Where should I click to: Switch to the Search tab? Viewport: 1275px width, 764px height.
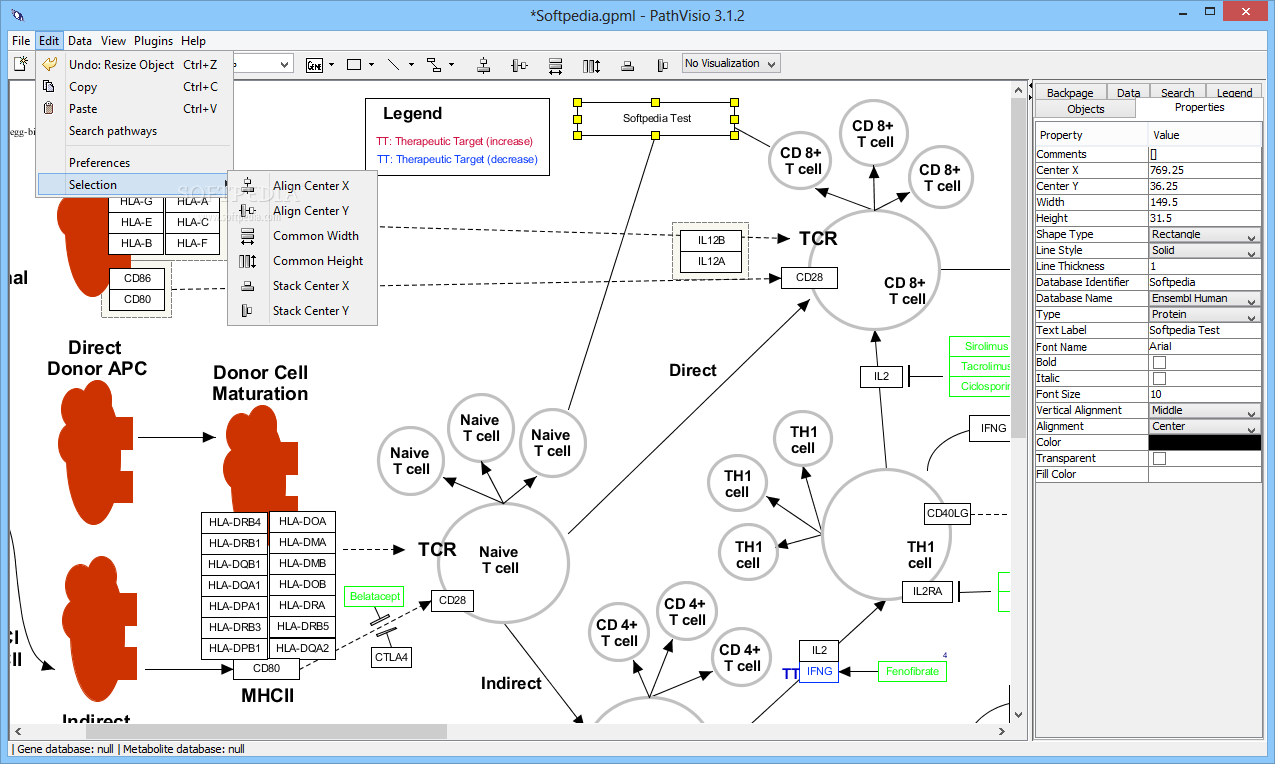tap(1178, 93)
